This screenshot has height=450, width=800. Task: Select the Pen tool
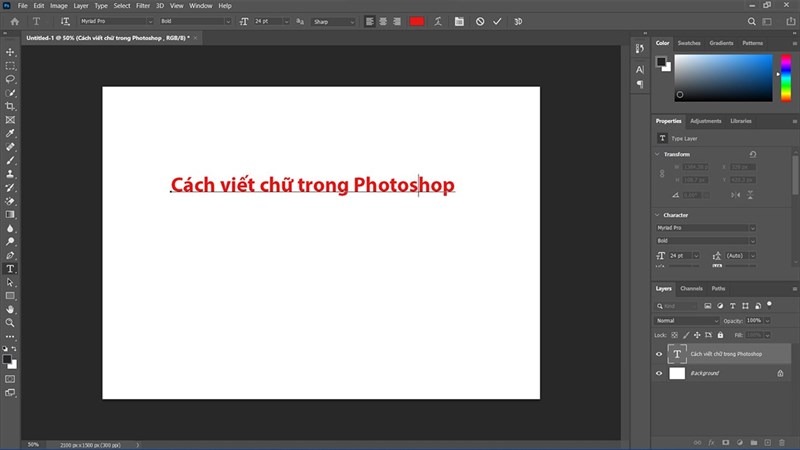(x=10, y=255)
